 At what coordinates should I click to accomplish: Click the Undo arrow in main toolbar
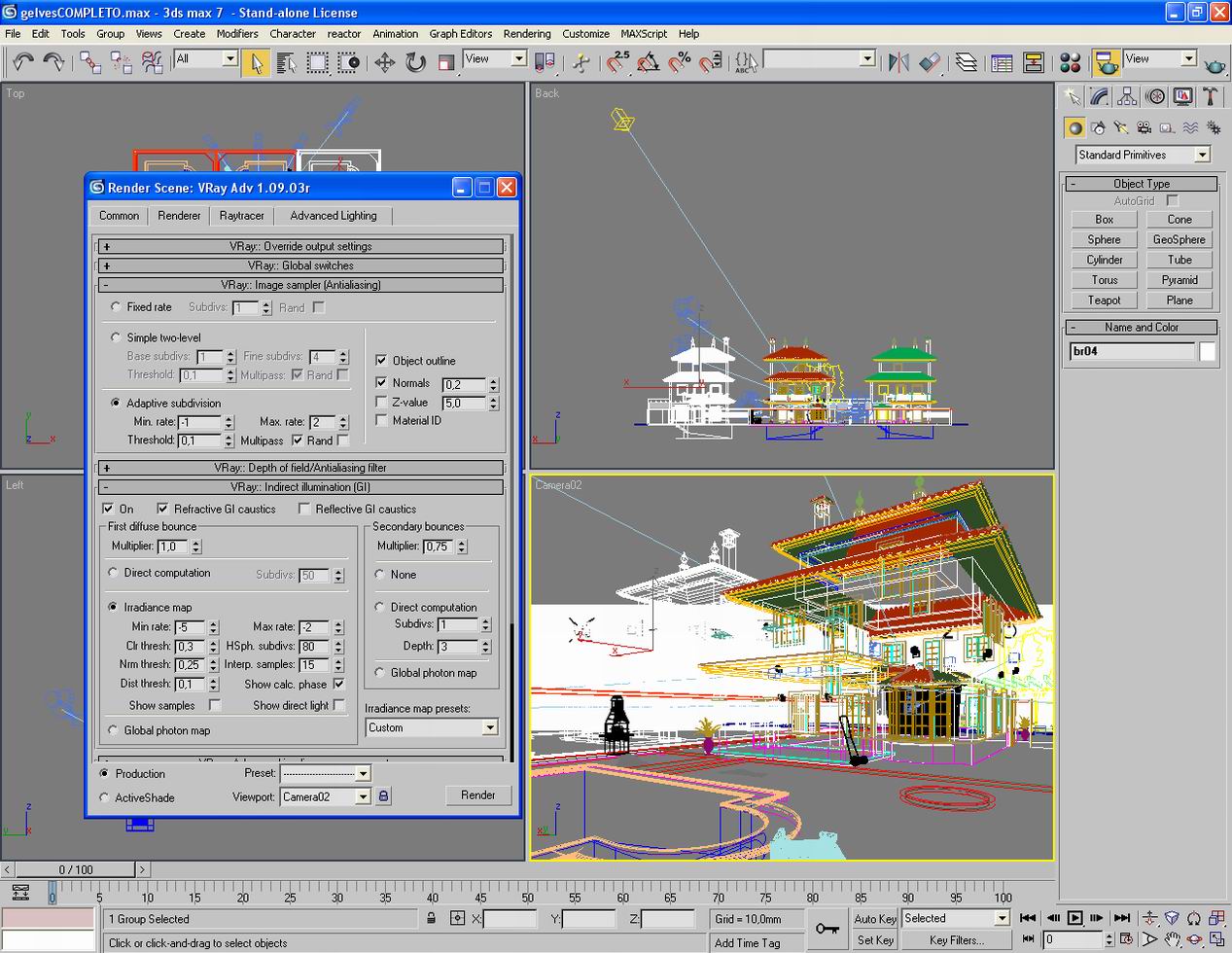tap(23, 62)
